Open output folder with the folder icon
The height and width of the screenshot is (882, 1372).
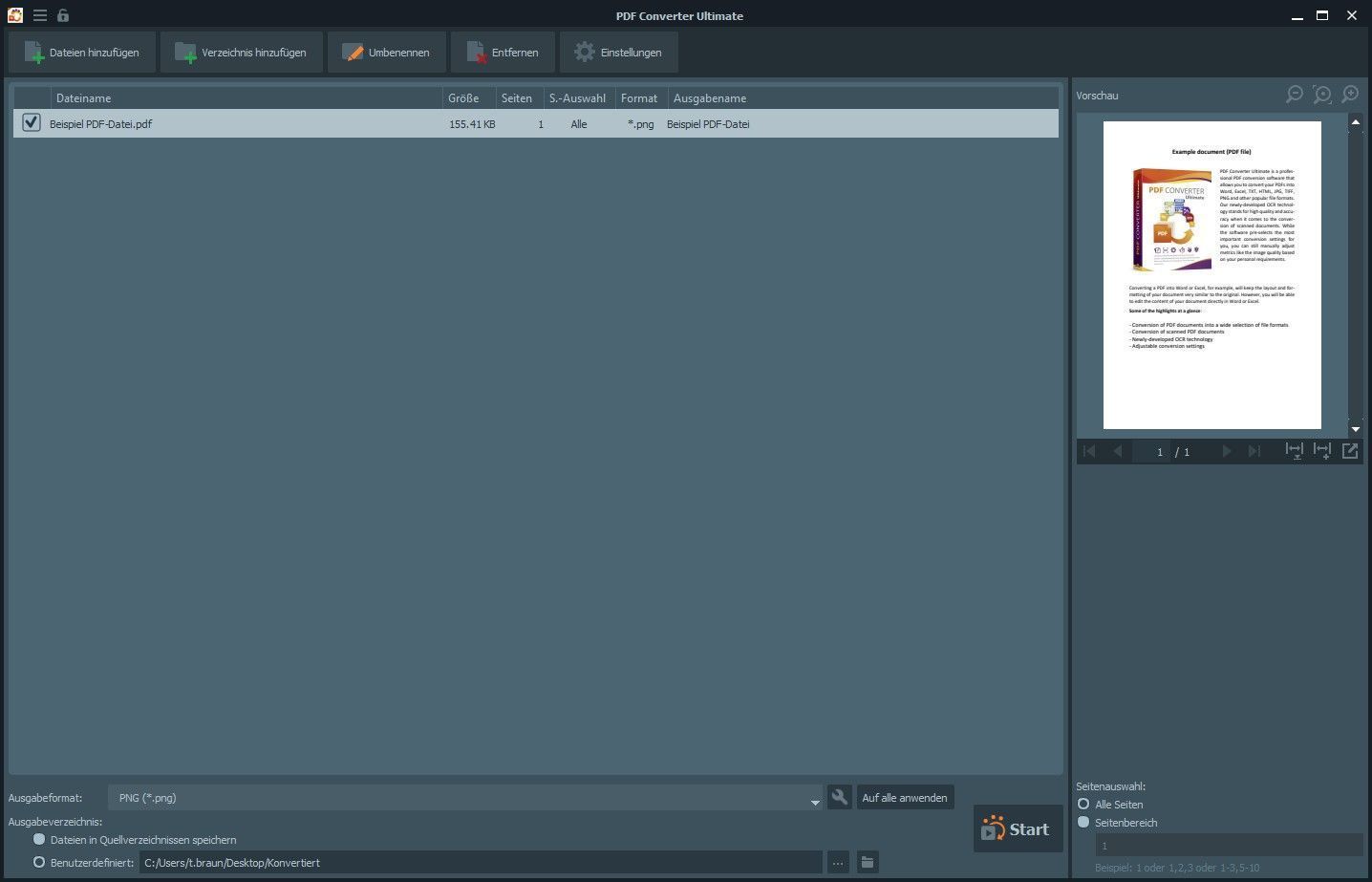pyautogui.click(x=867, y=862)
